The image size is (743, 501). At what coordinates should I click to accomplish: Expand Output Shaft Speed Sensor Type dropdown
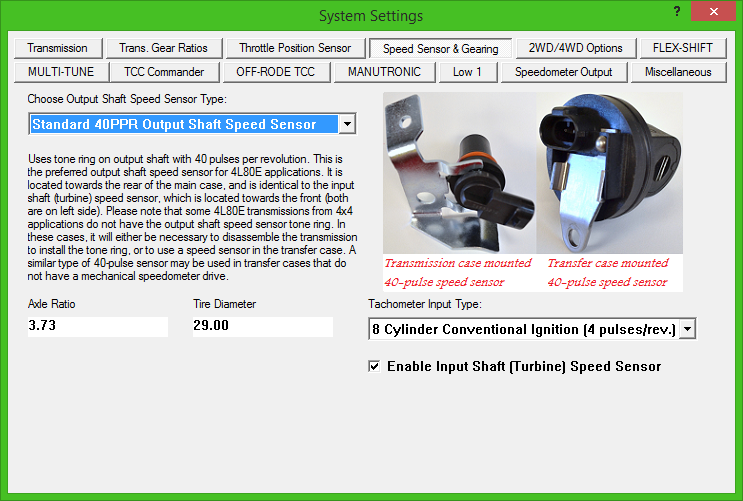click(x=346, y=125)
